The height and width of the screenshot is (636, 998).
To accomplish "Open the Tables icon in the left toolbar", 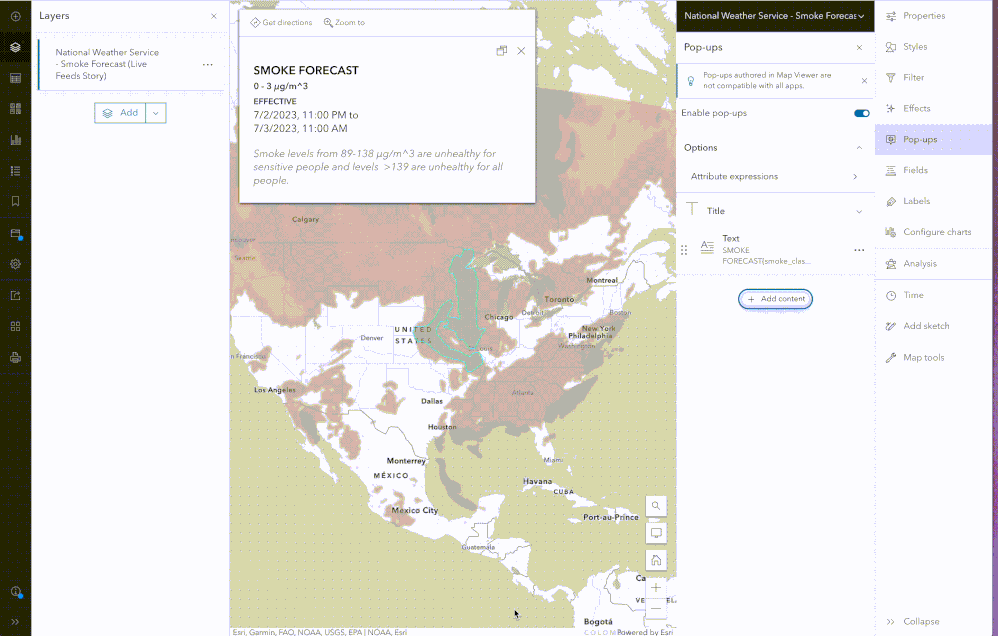I will tap(15, 78).
